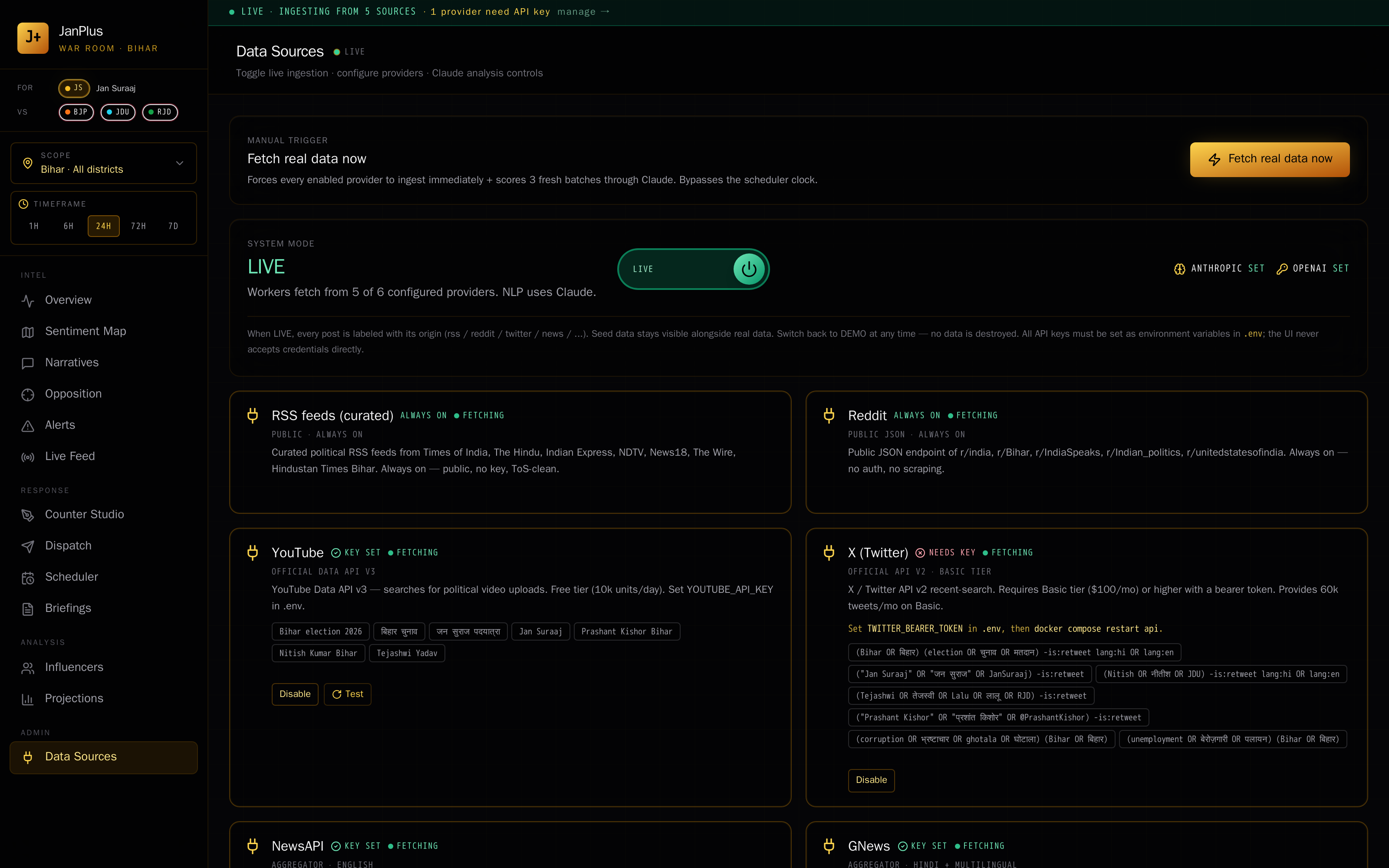
Task: Click the Influencers people icon
Action: [27, 667]
